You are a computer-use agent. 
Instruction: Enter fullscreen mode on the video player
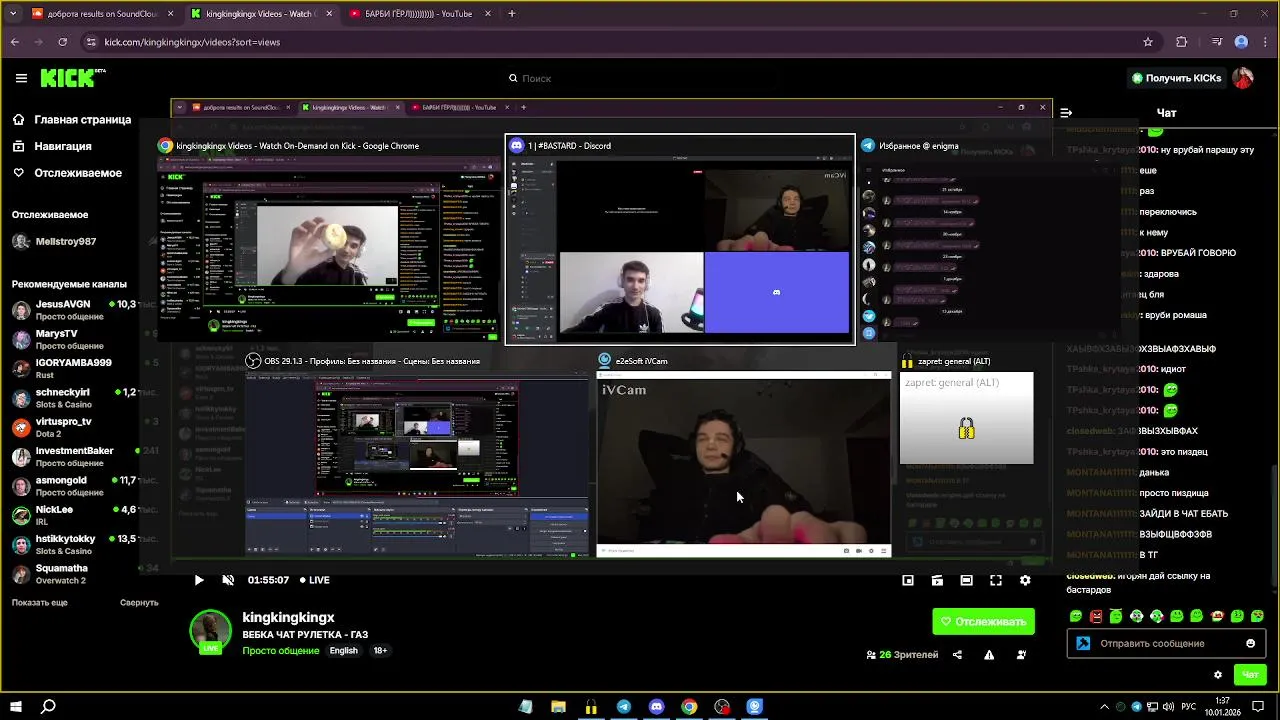(x=996, y=580)
